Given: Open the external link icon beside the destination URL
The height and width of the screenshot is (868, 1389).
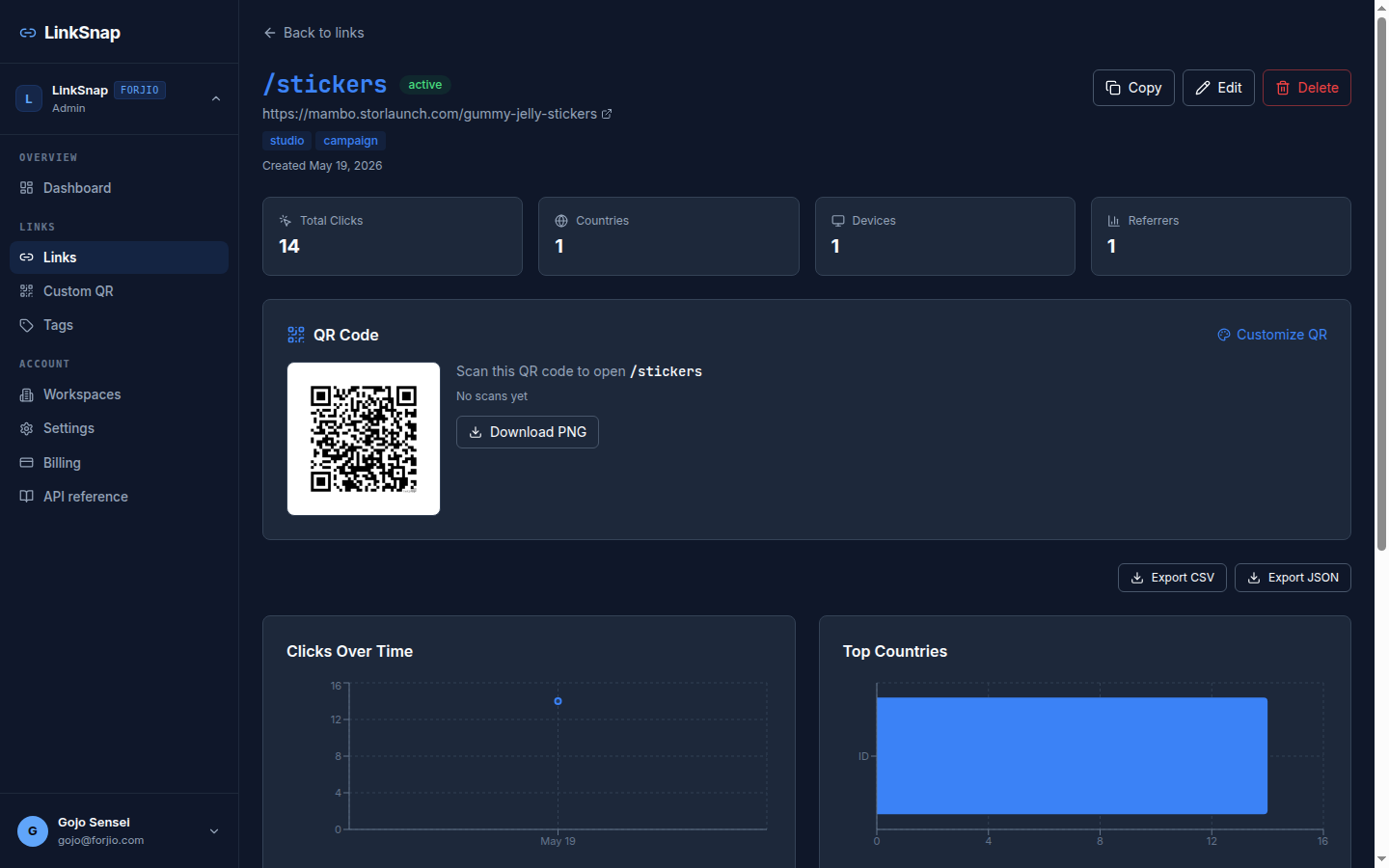Looking at the screenshot, I should pyautogui.click(x=607, y=114).
